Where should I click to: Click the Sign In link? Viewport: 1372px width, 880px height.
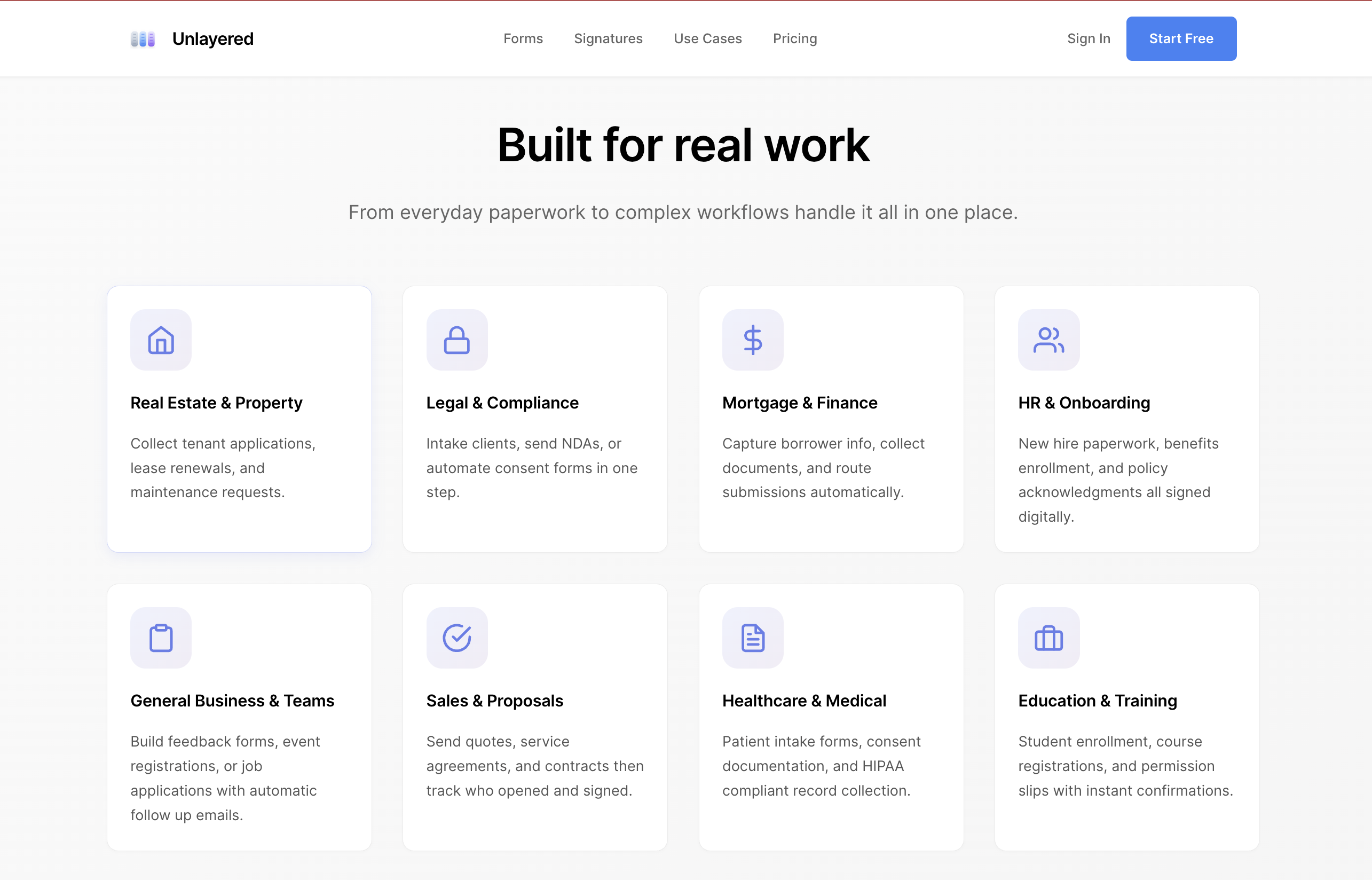click(1088, 39)
